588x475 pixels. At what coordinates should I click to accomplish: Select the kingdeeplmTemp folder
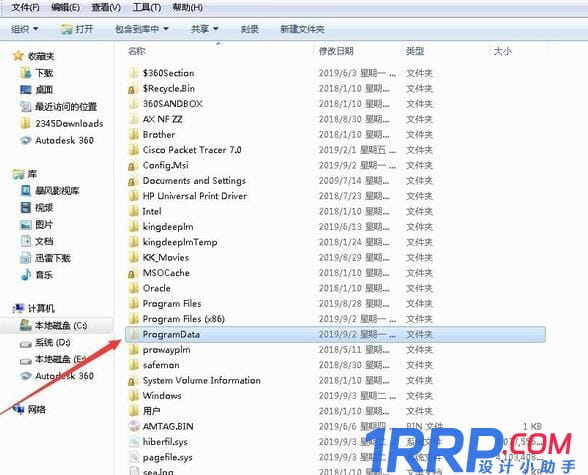pos(180,242)
